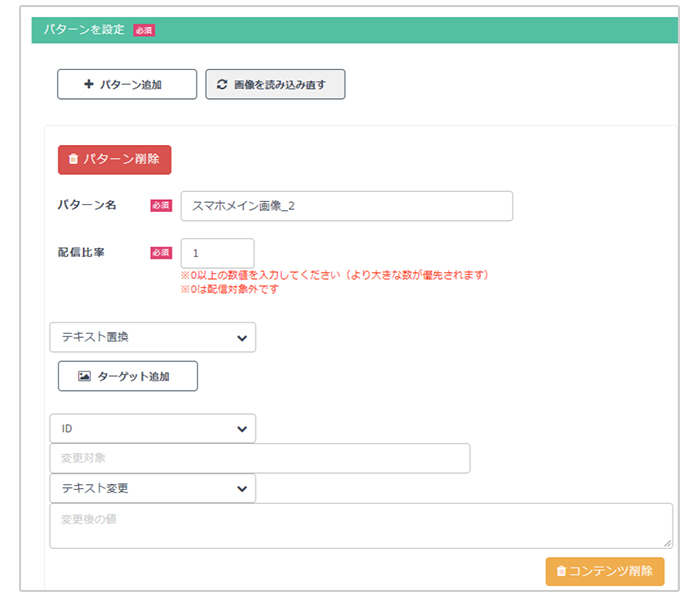Expand the ID selector dropdown
This screenshot has width=700, height=600.
point(153,429)
